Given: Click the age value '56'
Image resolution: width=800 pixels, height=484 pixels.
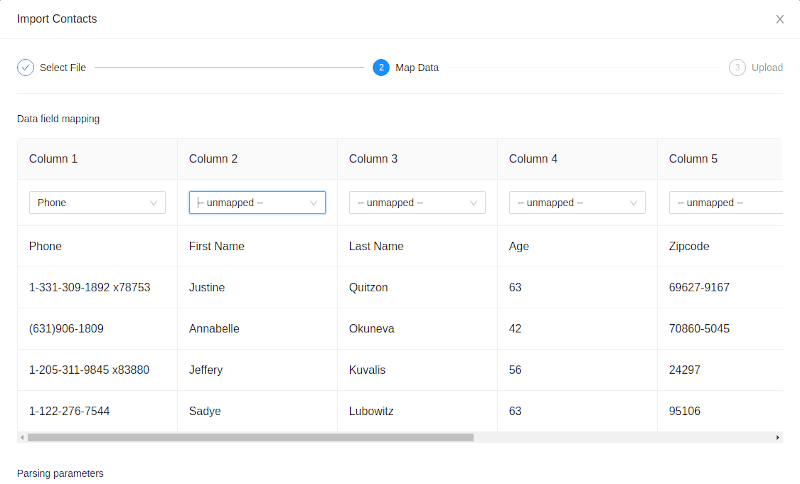Looking at the screenshot, I should click(515, 370).
